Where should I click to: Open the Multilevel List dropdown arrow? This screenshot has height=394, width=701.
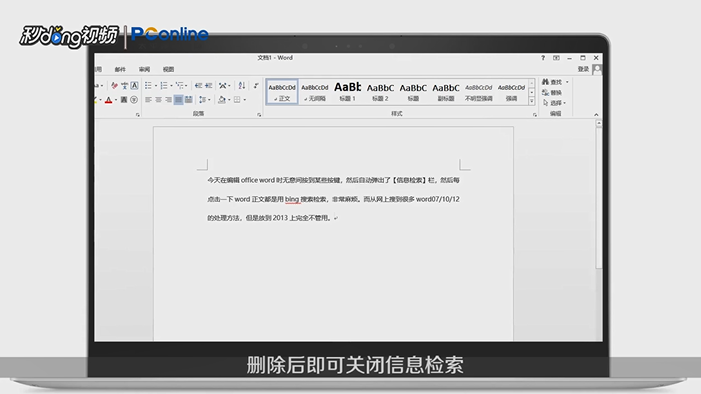tap(186, 85)
